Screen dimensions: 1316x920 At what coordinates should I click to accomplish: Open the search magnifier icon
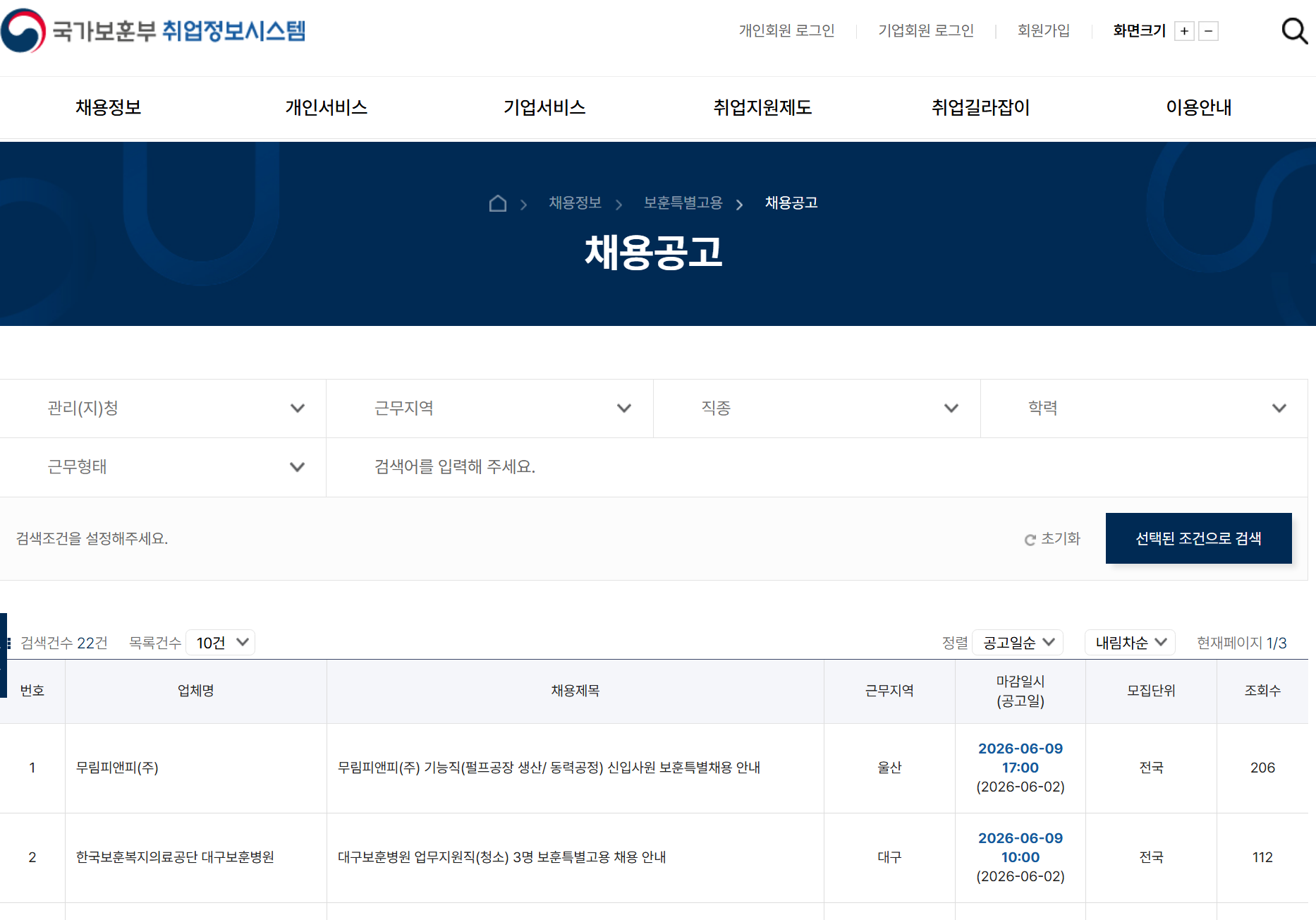[1294, 30]
